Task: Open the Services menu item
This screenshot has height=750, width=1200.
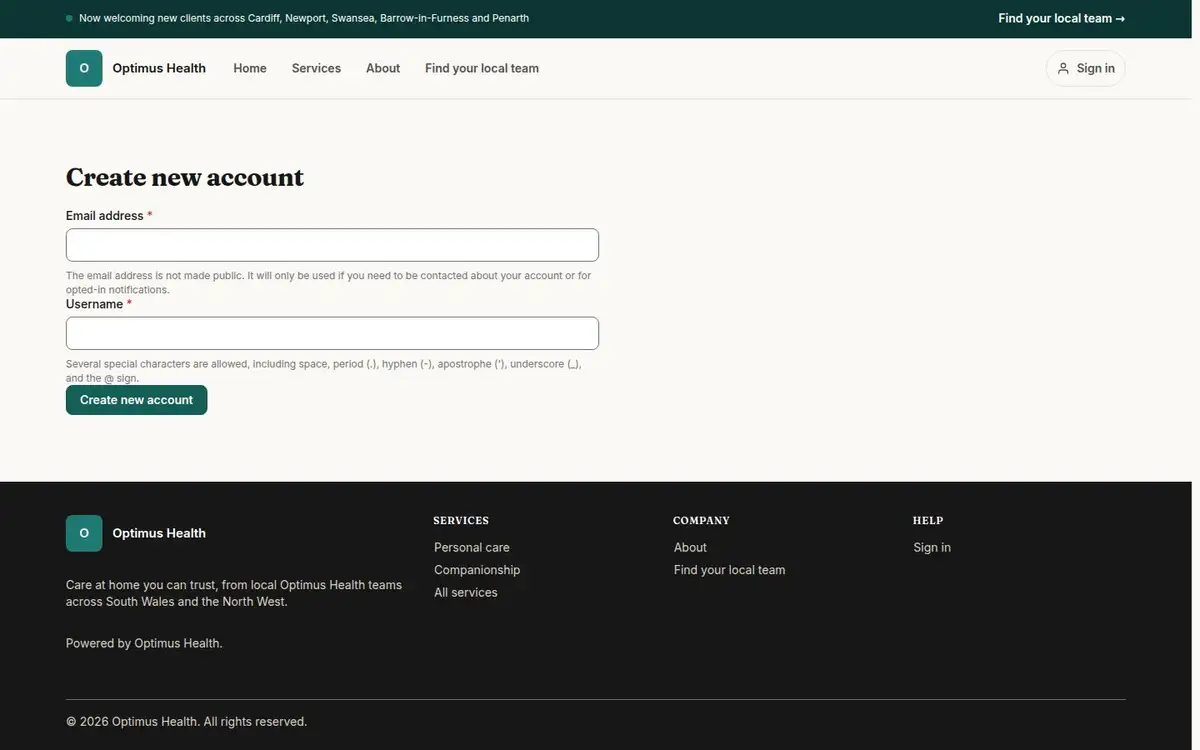Action: click(316, 68)
